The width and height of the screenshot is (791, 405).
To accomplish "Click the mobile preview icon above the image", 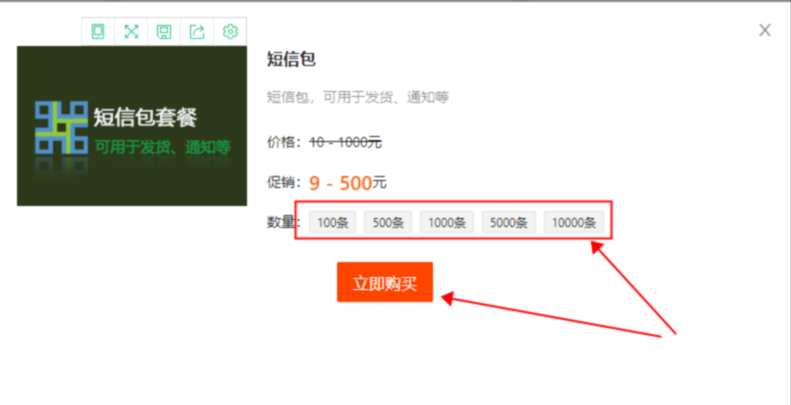I will [x=98, y=32].
